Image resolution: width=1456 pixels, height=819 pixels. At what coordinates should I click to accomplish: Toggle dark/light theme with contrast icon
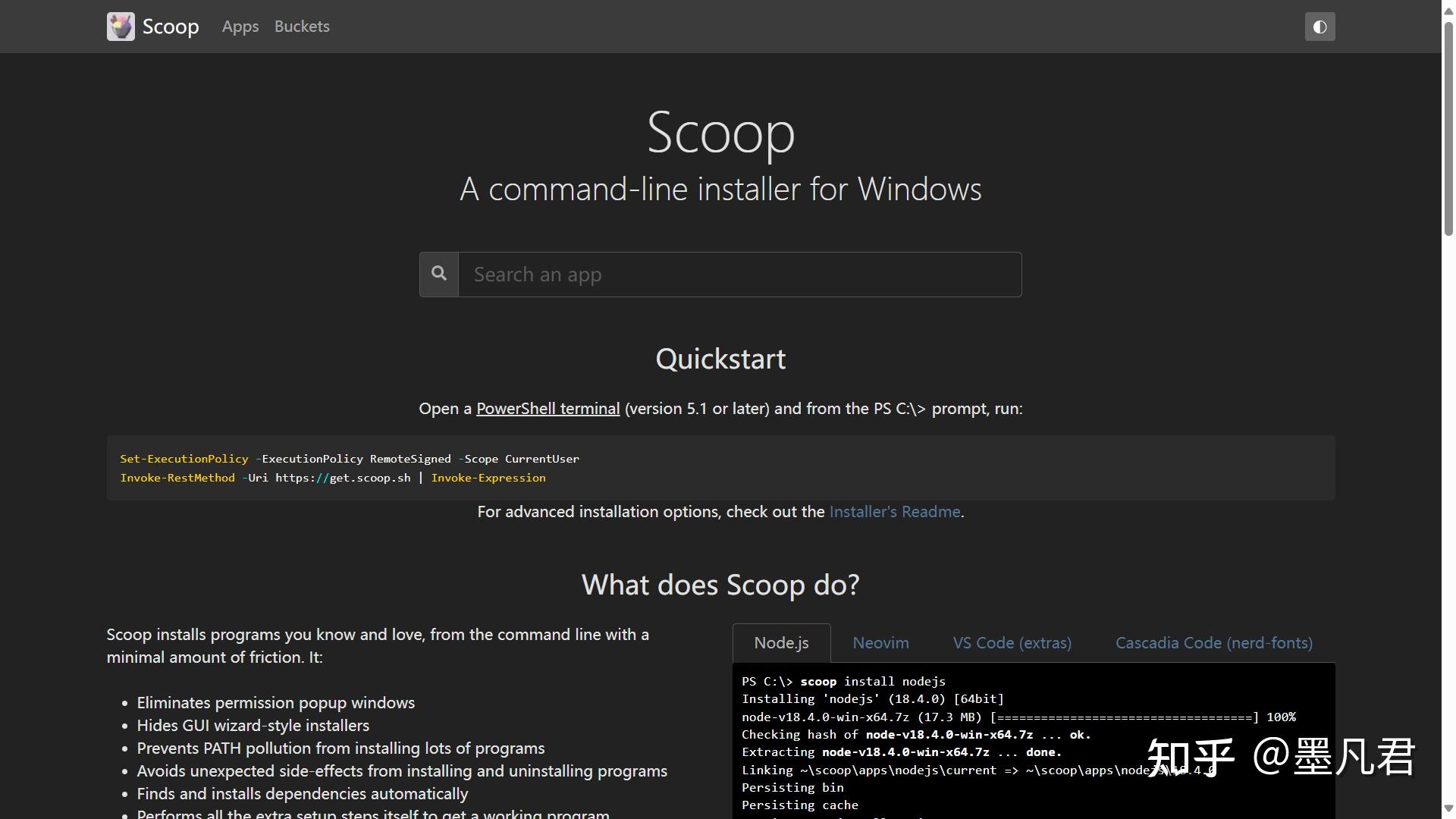click(x=1319, y=27)
